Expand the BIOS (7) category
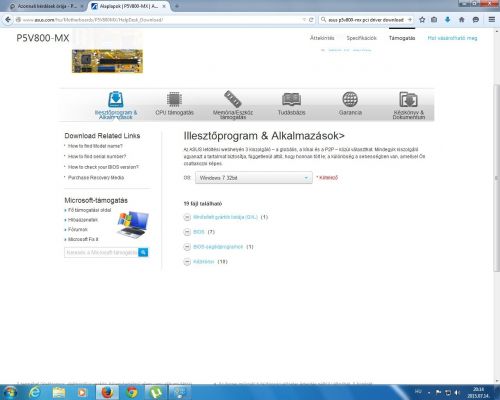 [187, 232]
